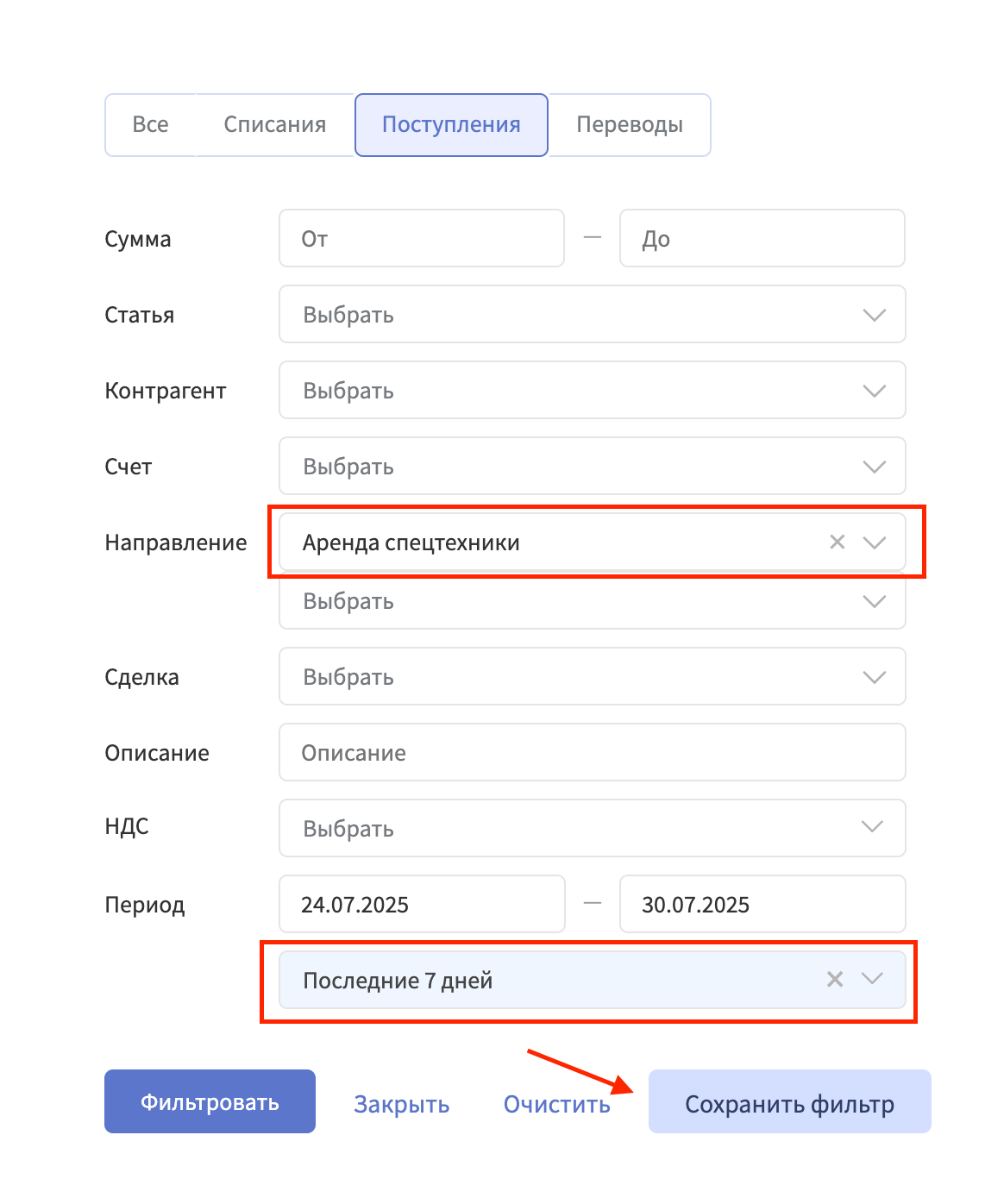Expand the Статья dropdown chevron
This screenshot has width=985, height=1204.
(x=875, y=315)
